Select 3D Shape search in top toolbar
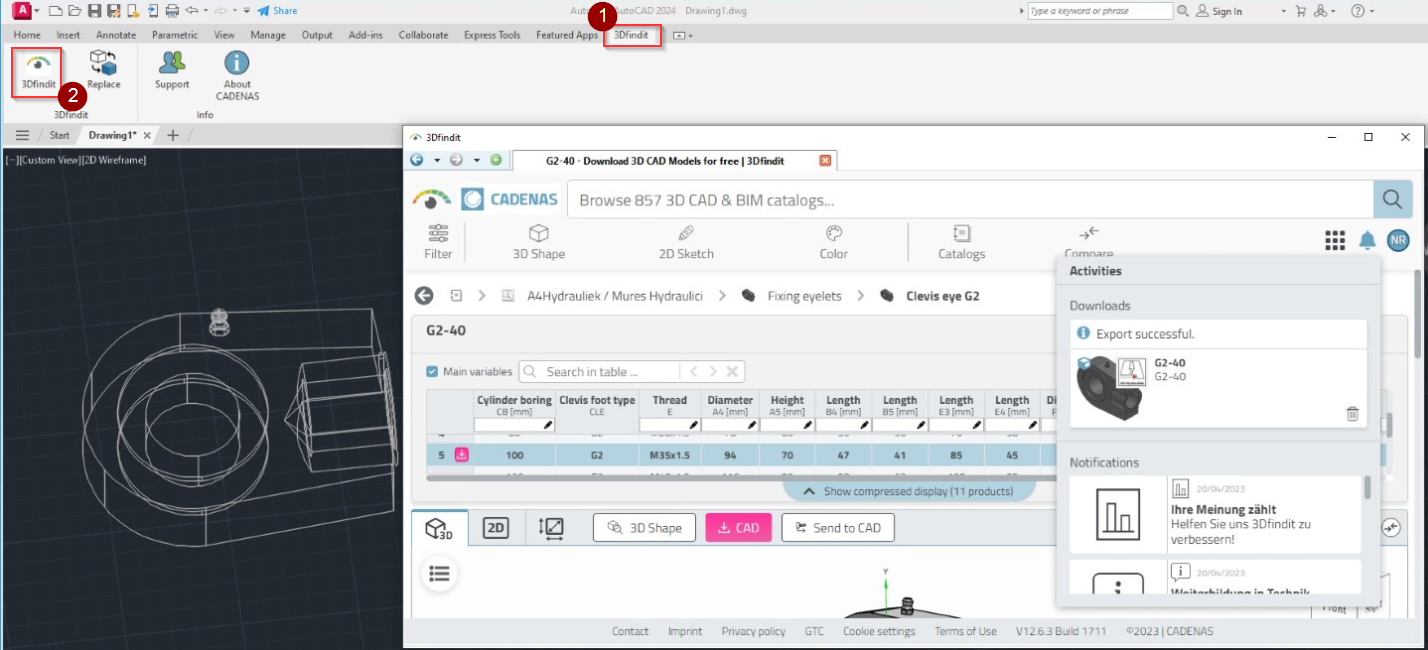The height and width of the screenshot is (650, 1428). (539, 242)
